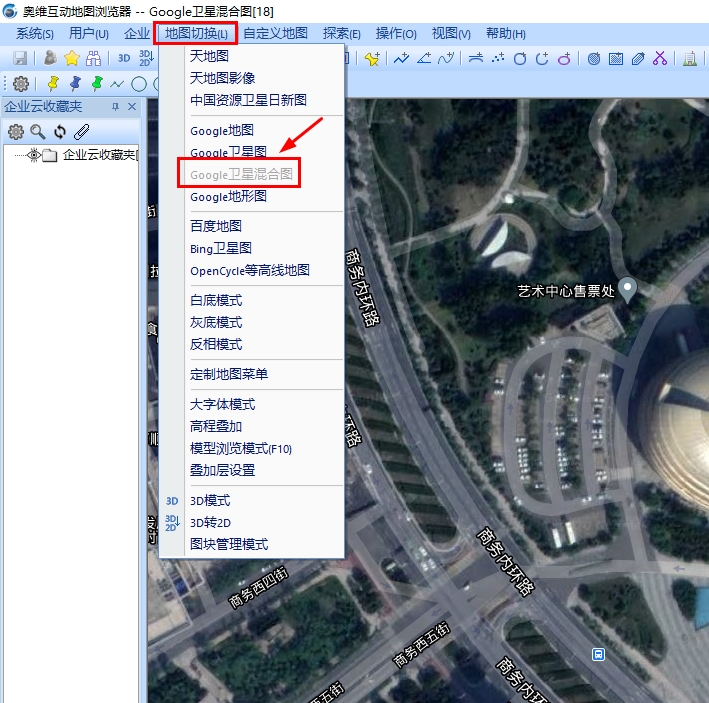Click the add curve line icon

(446, 58)
